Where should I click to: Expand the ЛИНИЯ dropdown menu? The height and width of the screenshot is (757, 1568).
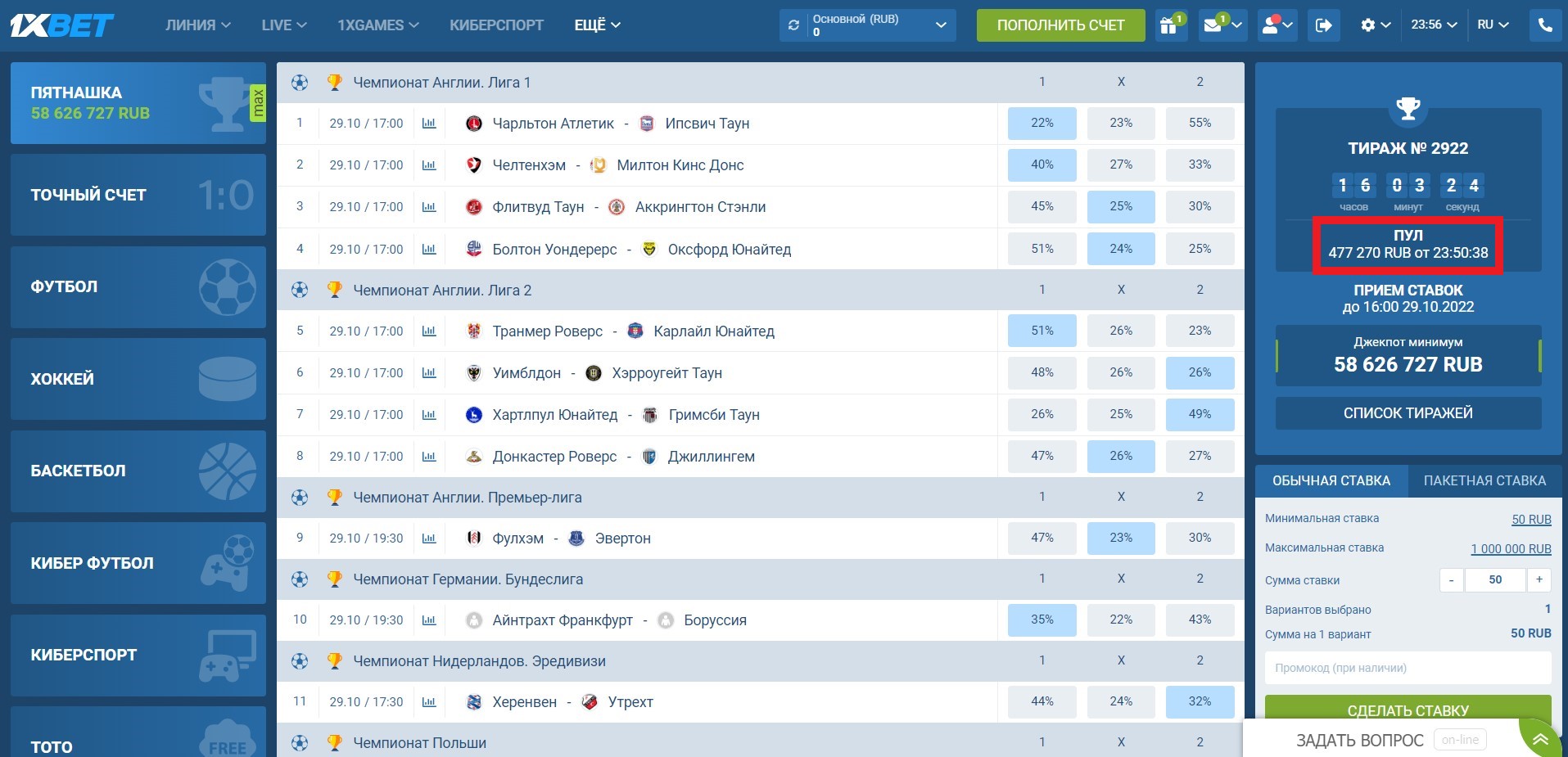pyautogui.click(x=198, y=25)
